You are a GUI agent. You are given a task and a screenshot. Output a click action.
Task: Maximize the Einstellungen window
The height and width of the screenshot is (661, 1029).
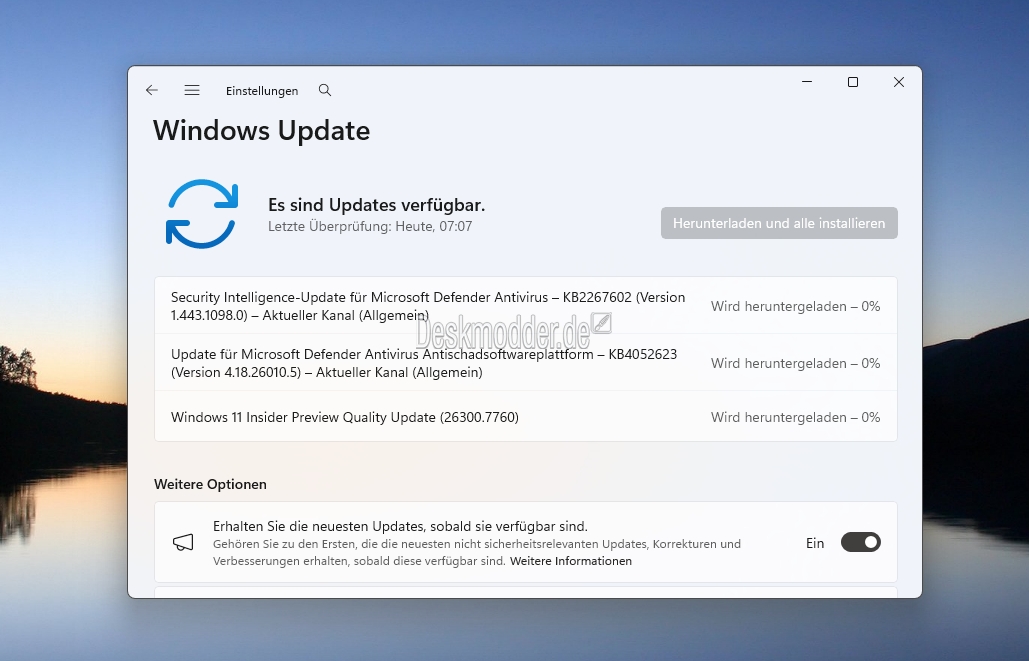coord(853,83)
